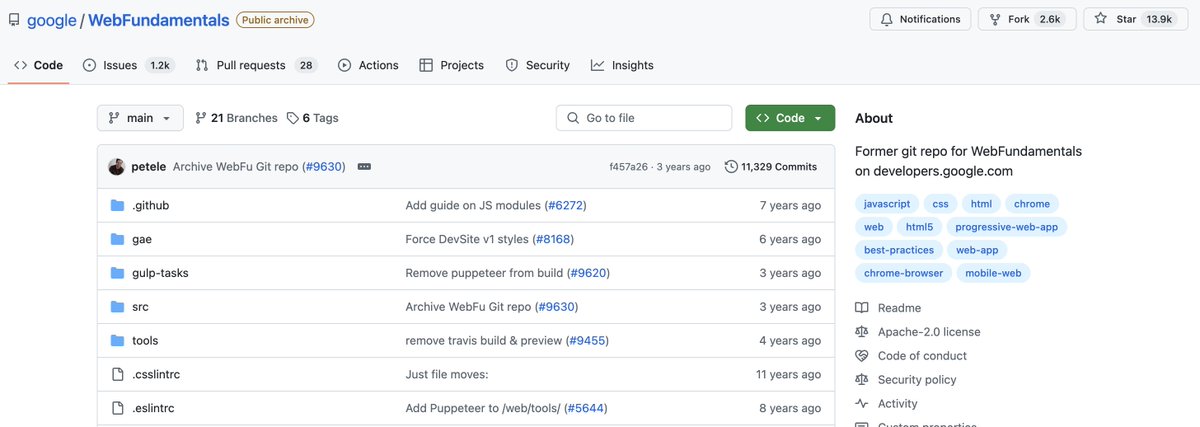
Task: Open the Security policy link
Action: coord(906,380)
